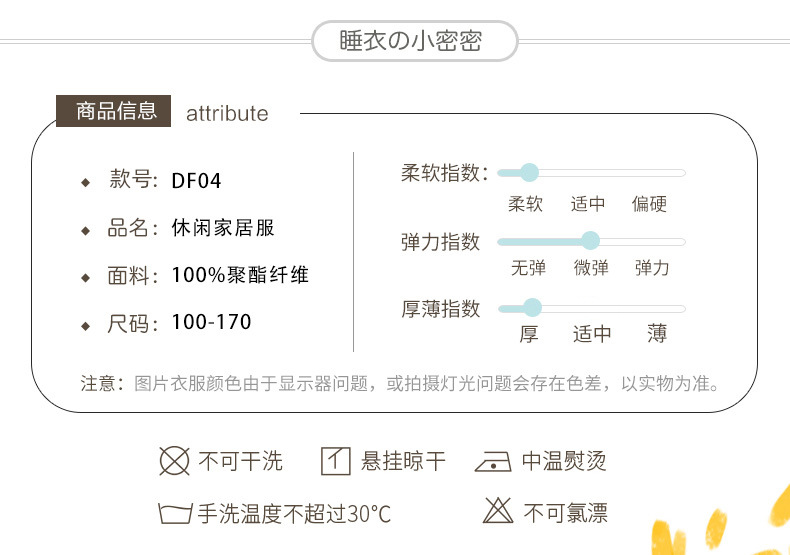Click the no dry clean icon
The image size is (790, 555).
(x=175, y=461)
